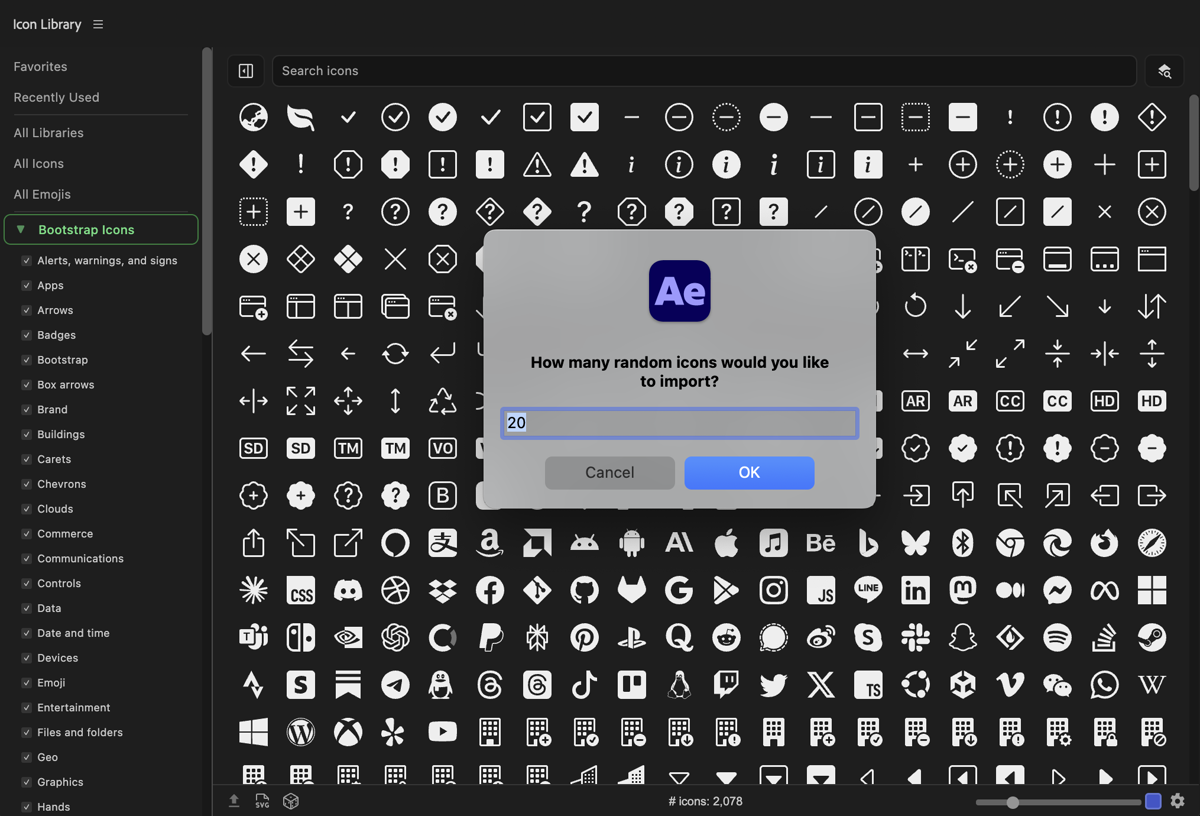Select the Pinterest icon
1200x816 pixels.
click(585, 637)
